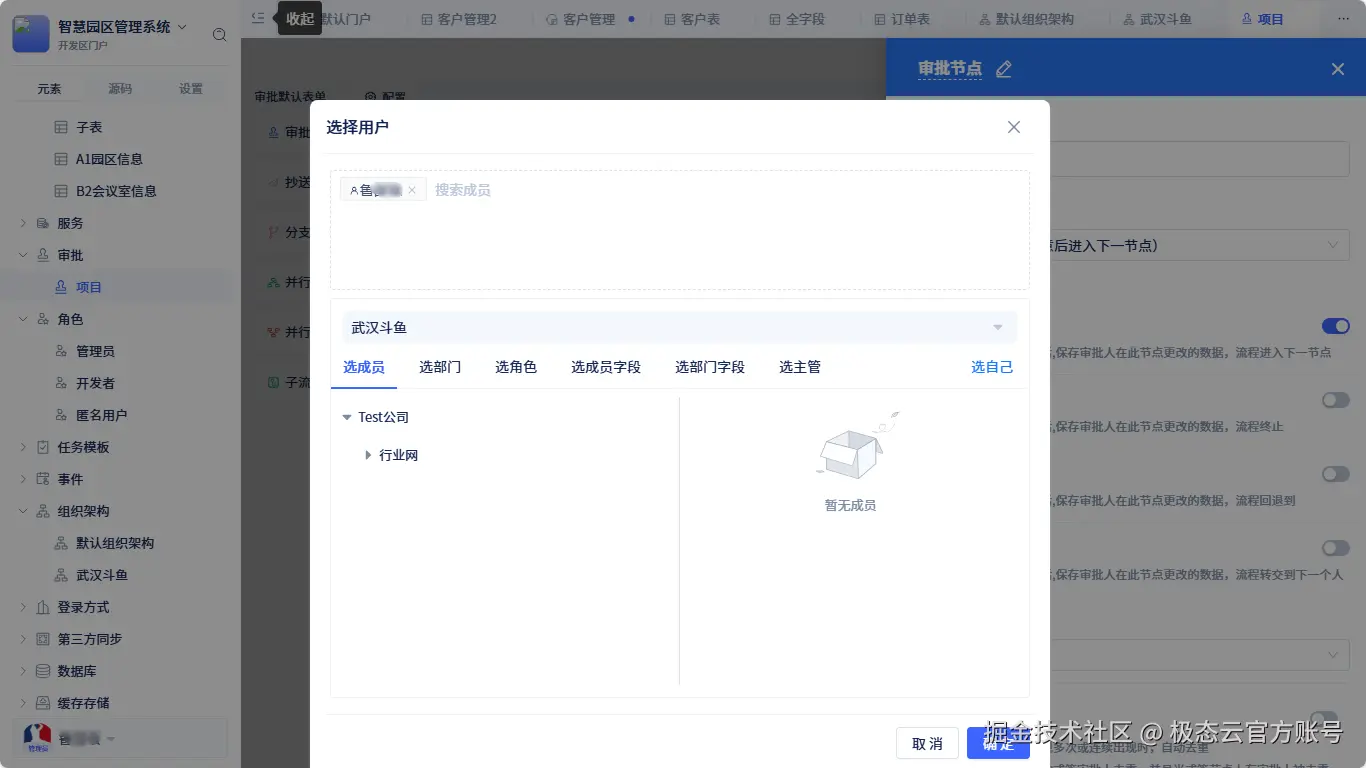The width and height of the screenshot is (1366, 768).
Task: Open the 客户管理2 top tab
Action: click(459, 19)
